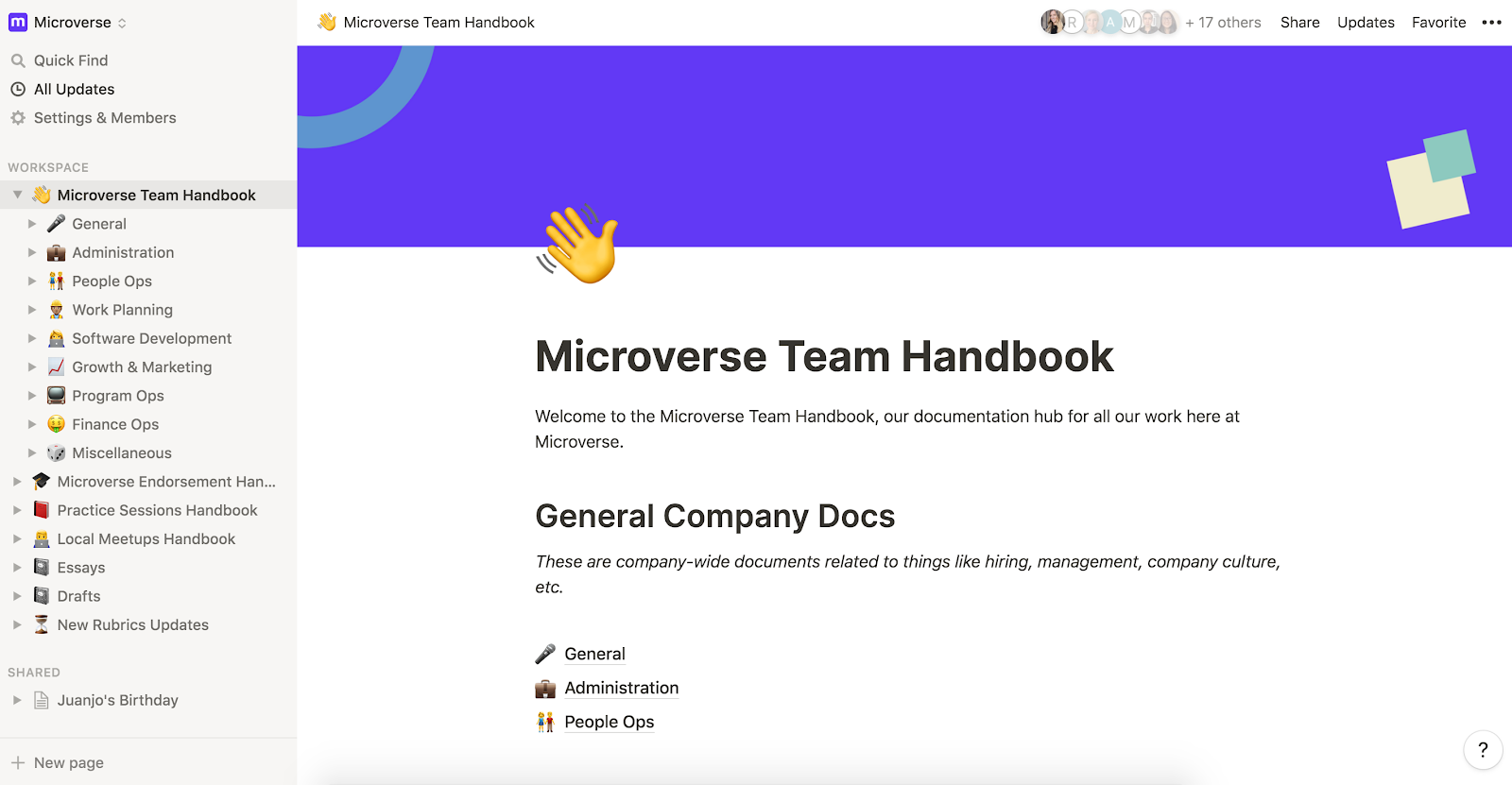Click the plus icon next to New page
The image size is (1512, 785).
(x=18, y=762)
